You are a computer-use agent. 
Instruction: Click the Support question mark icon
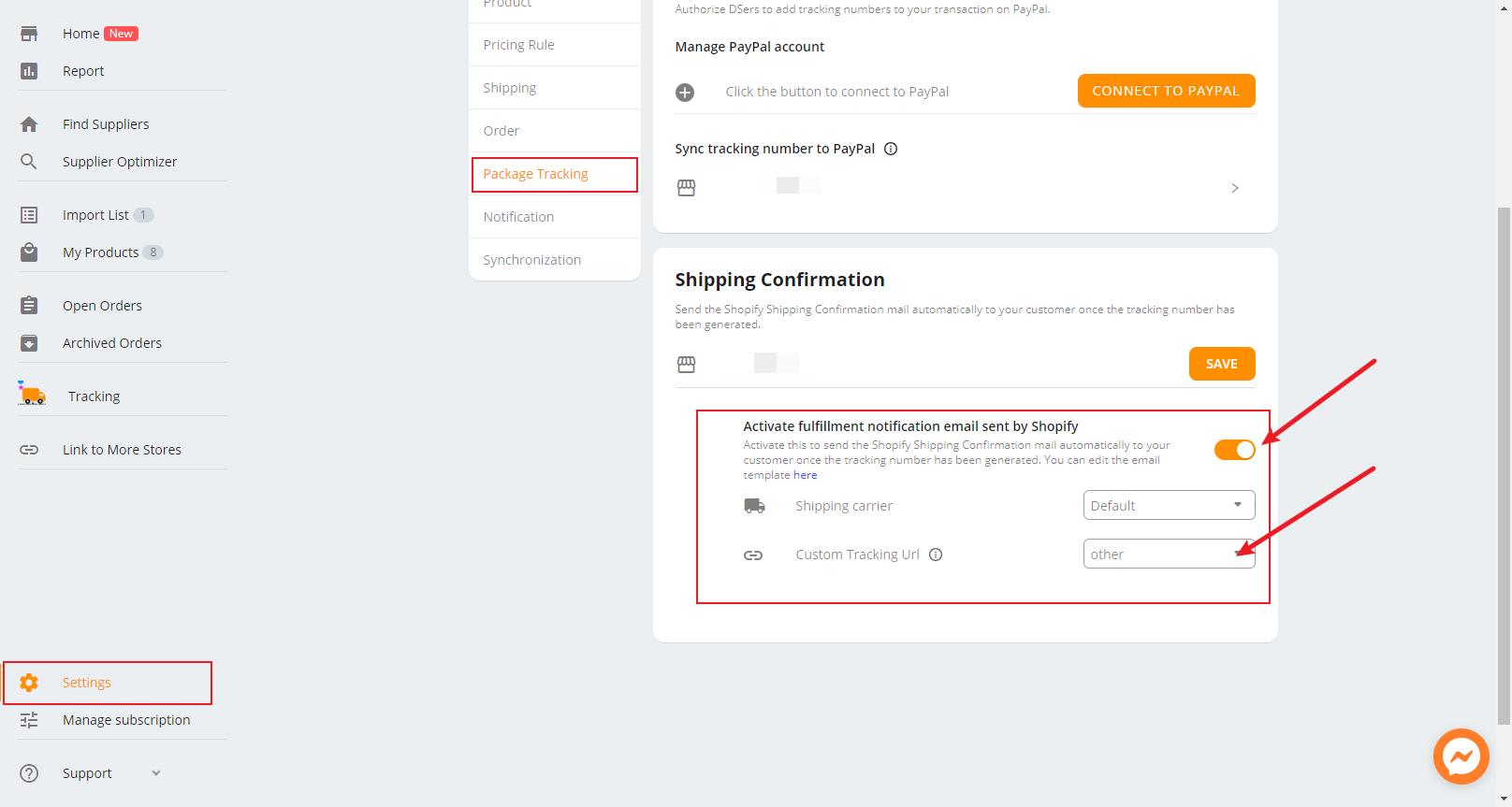pyautogui.click(x=29, y=773)
